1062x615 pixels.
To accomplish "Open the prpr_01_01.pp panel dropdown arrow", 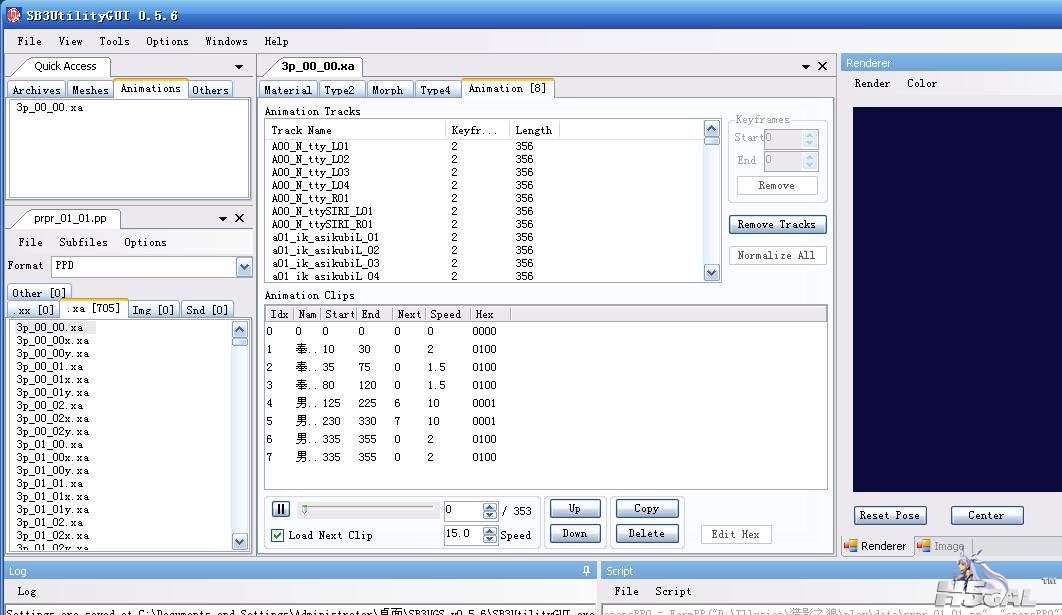I will pos(222,219).
